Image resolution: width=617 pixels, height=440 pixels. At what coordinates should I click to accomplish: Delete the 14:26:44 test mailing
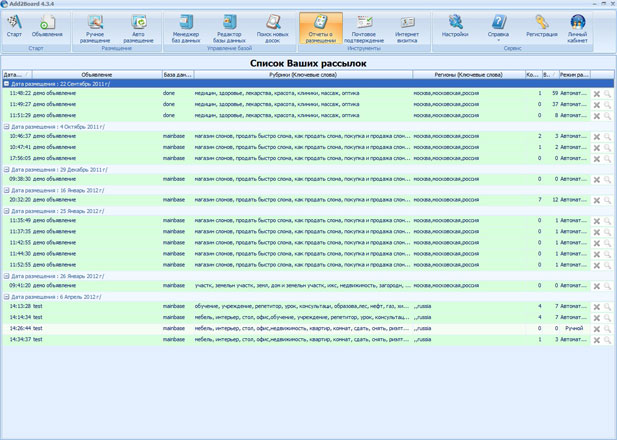coord(597,329)
